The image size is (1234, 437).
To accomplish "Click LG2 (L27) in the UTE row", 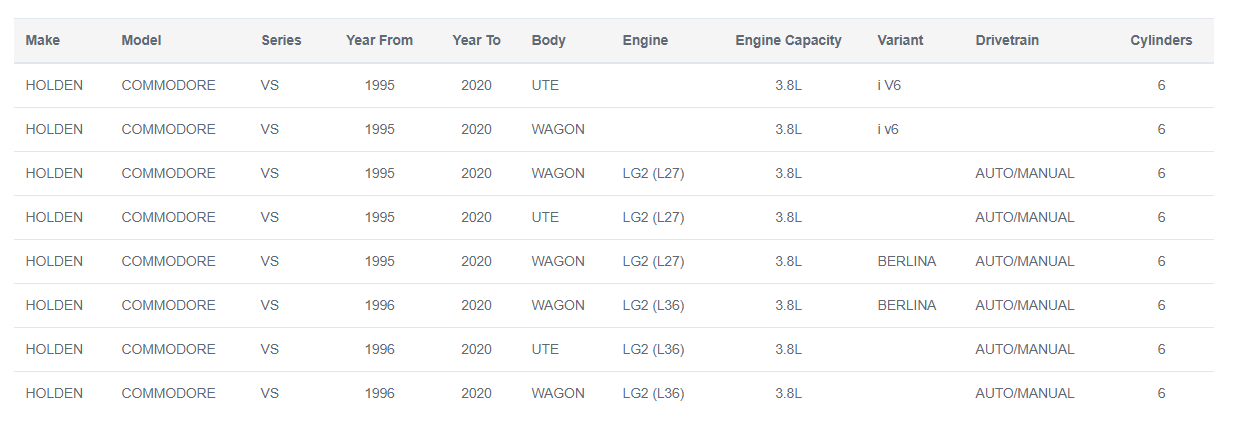I will [653, 218].
